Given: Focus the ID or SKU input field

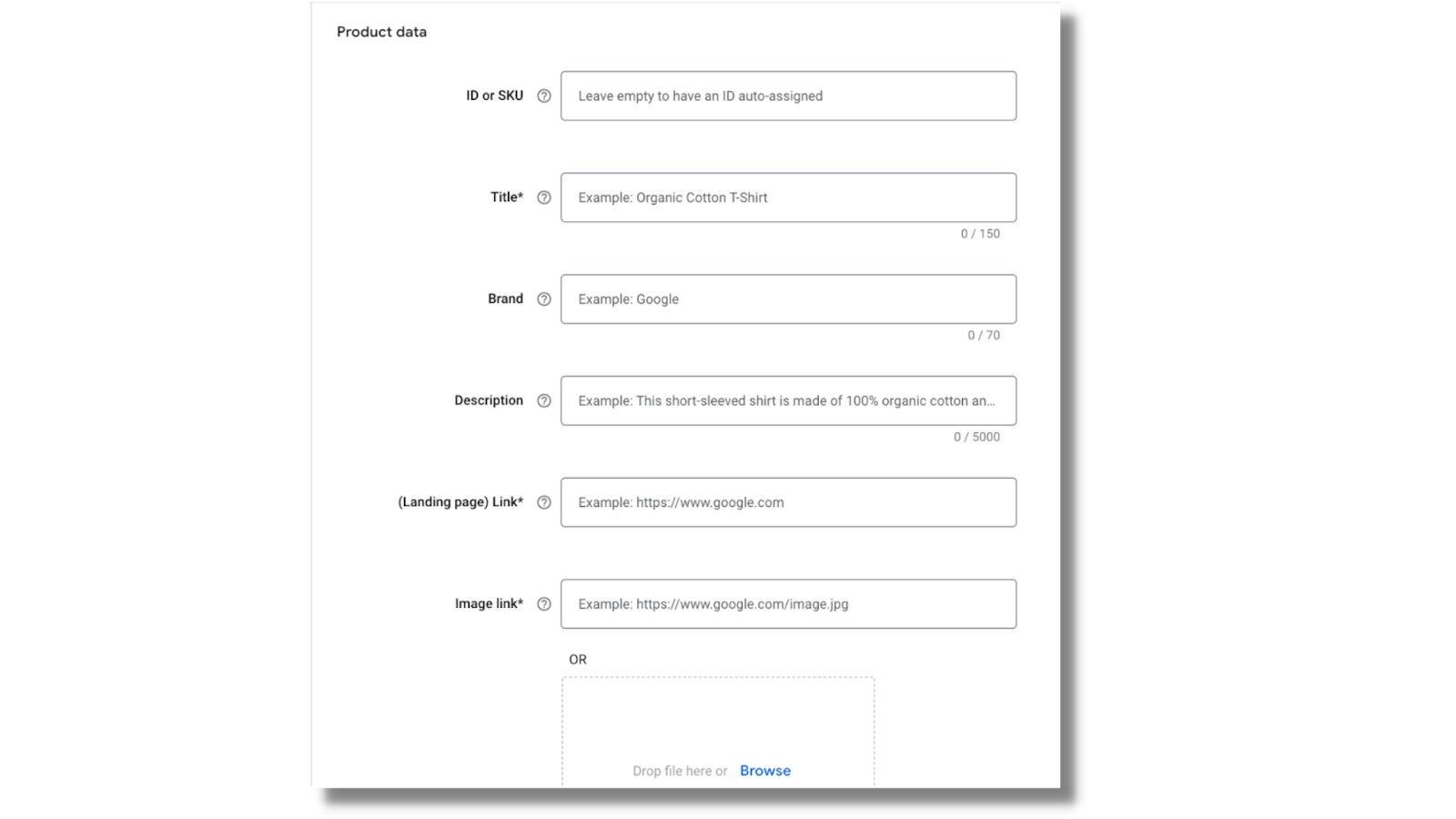Looking at the screenshot, I should pyautogui.click(x=788, y=96).
